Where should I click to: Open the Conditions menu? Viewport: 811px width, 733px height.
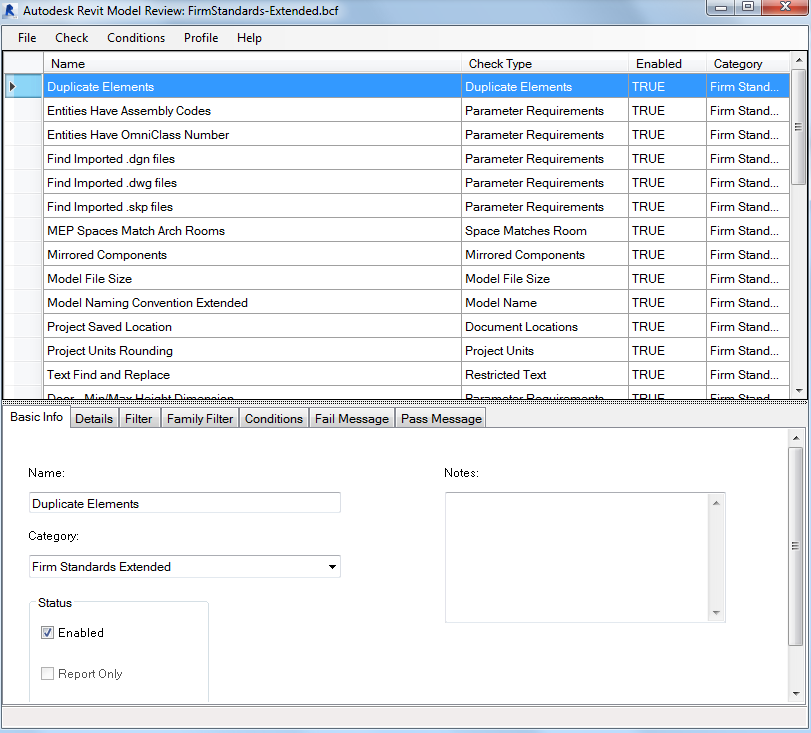coord(136,38)
